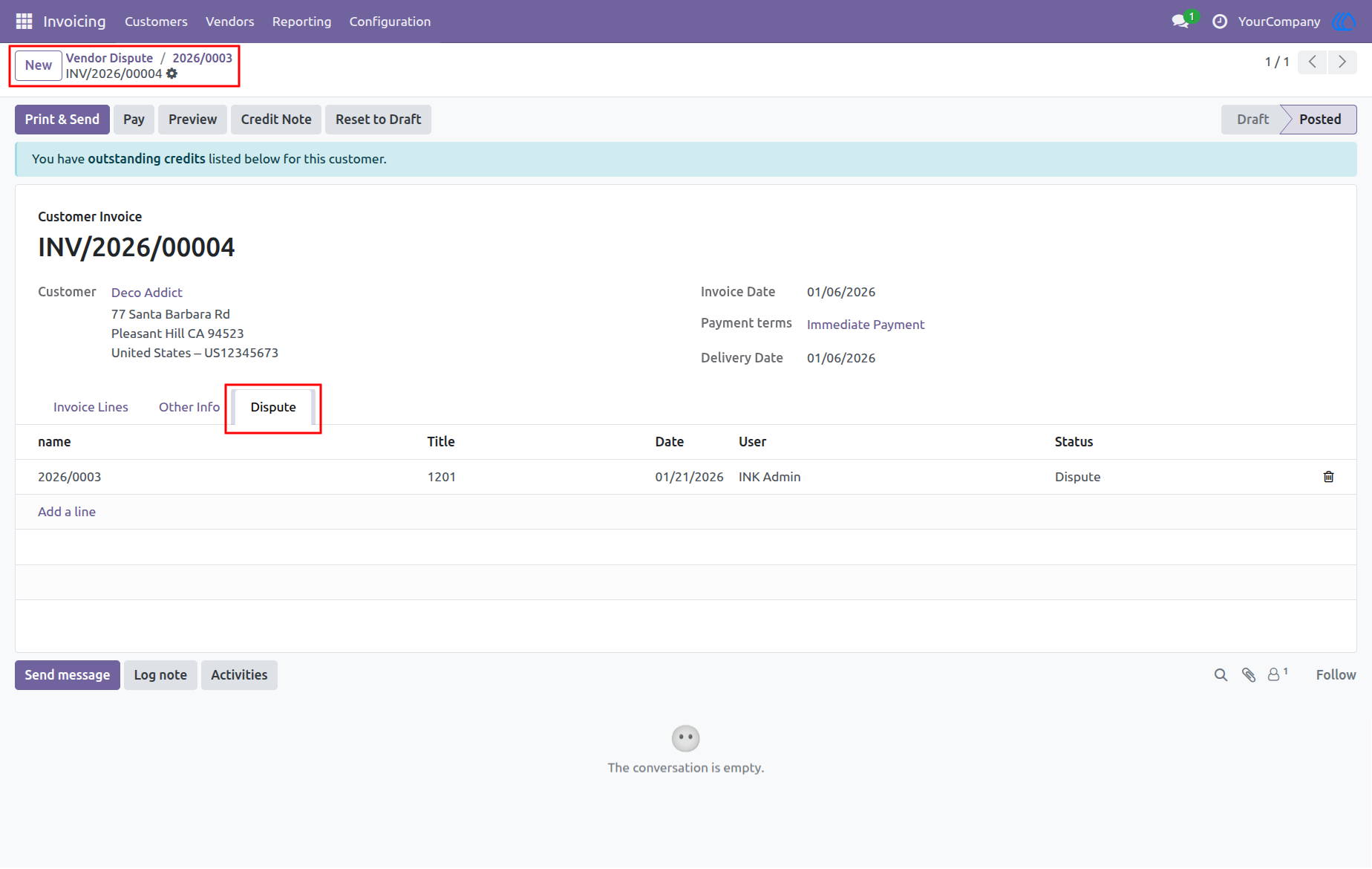Delete dispute line 2026/0003 with trash icon
Viewport: 1372px width, 869px height.
(1329, 477)
